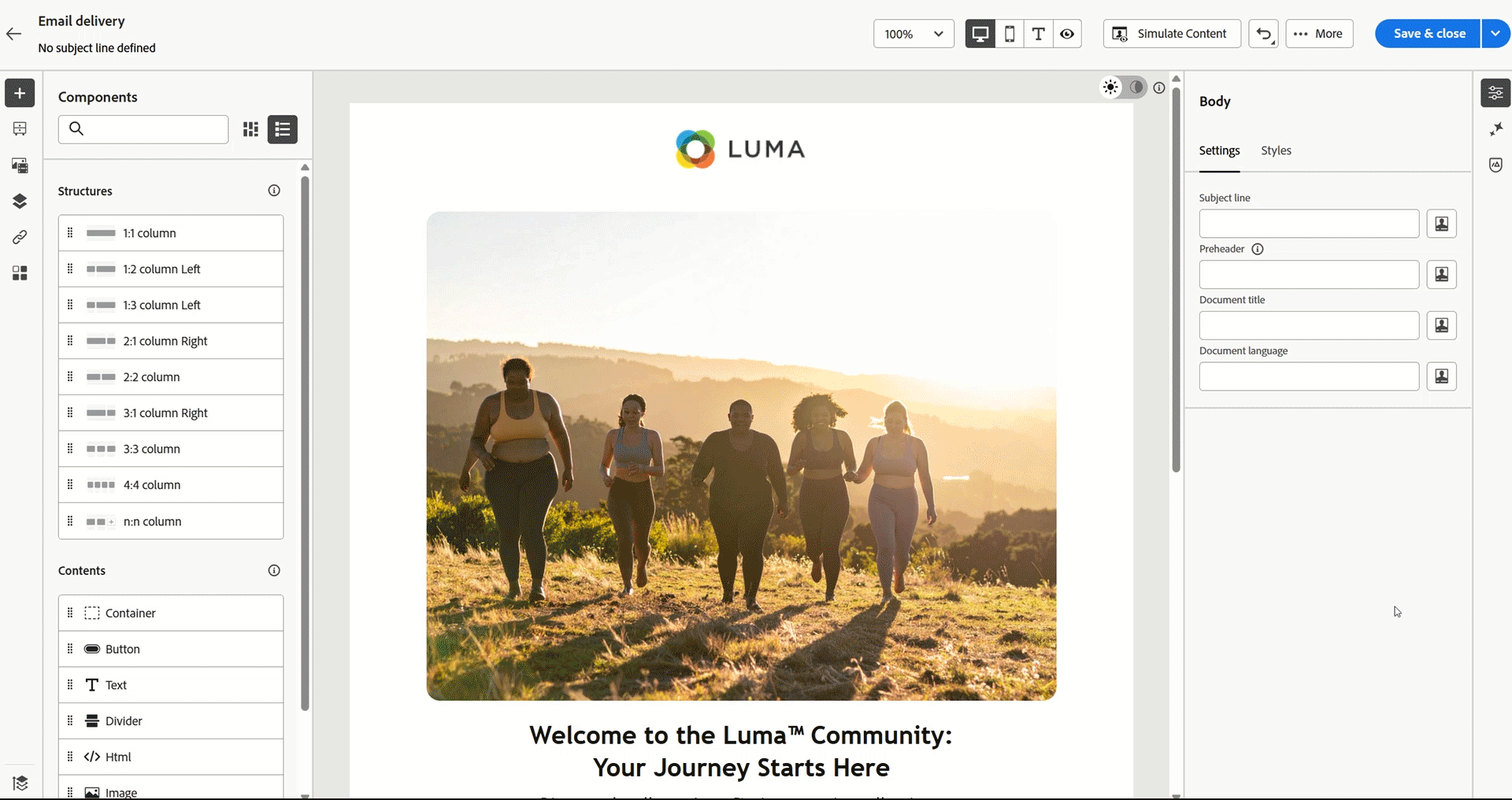This screenshot has height=800, width=1512.
Task: Open personalization icon beside Subject line
Action: [x=1441, y=224]
